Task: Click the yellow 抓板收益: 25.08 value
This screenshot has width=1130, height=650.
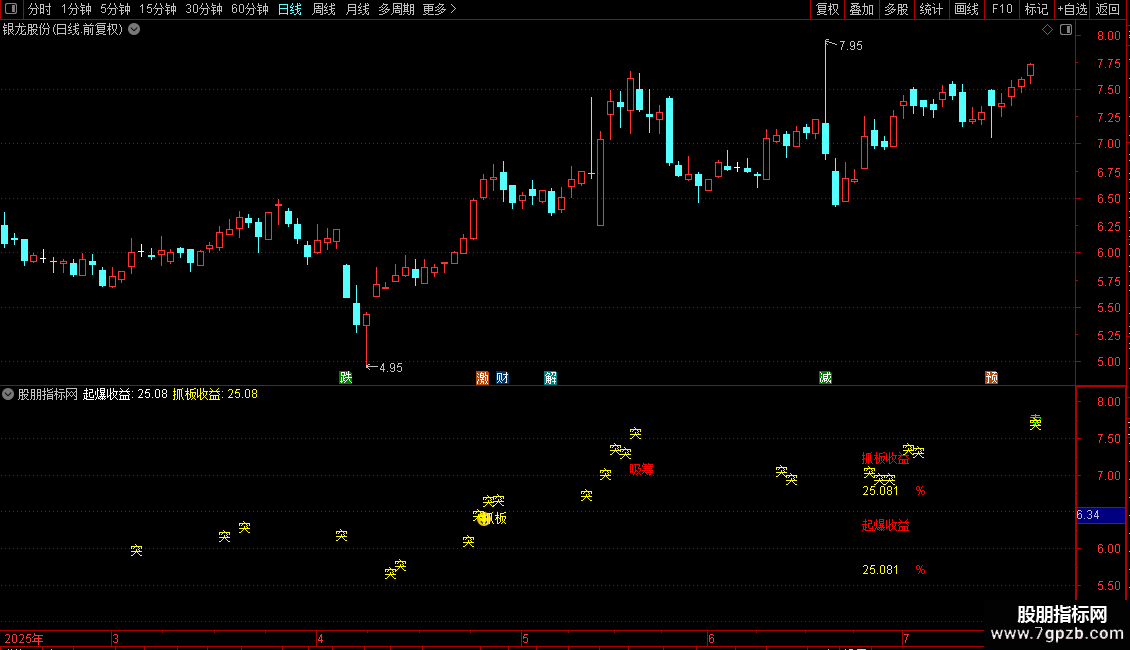Action: coord(215,394)
